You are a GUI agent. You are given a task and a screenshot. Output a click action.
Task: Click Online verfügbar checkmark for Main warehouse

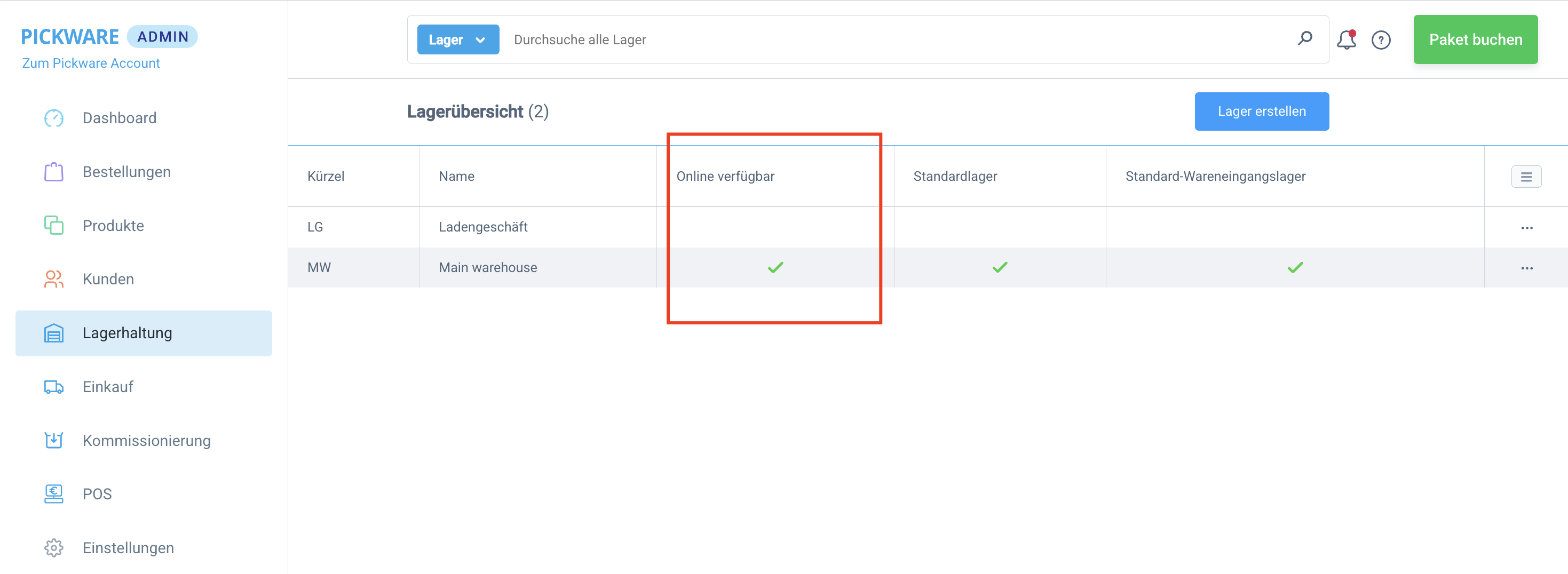point(775,267)
